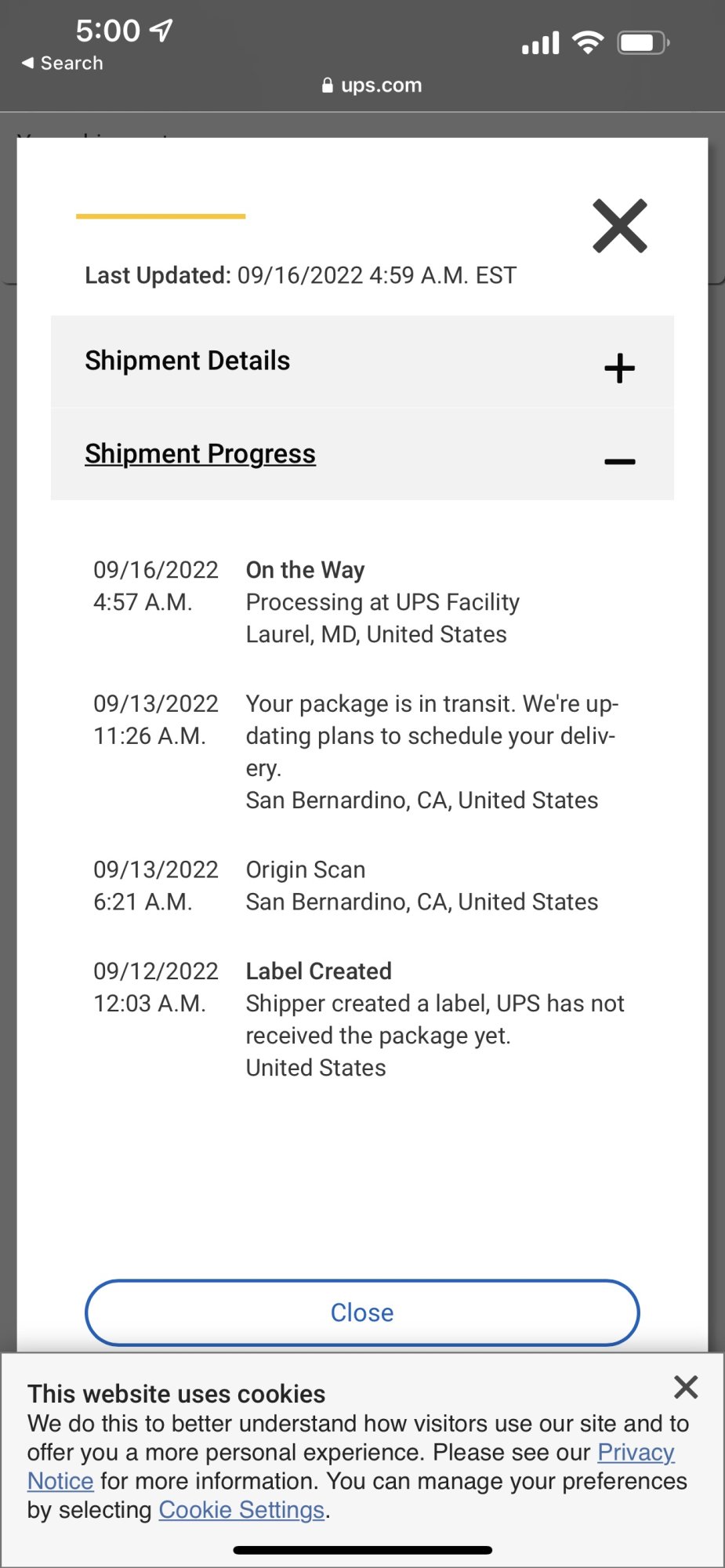Tap the Wi-Fi status icon

point(588,42)
